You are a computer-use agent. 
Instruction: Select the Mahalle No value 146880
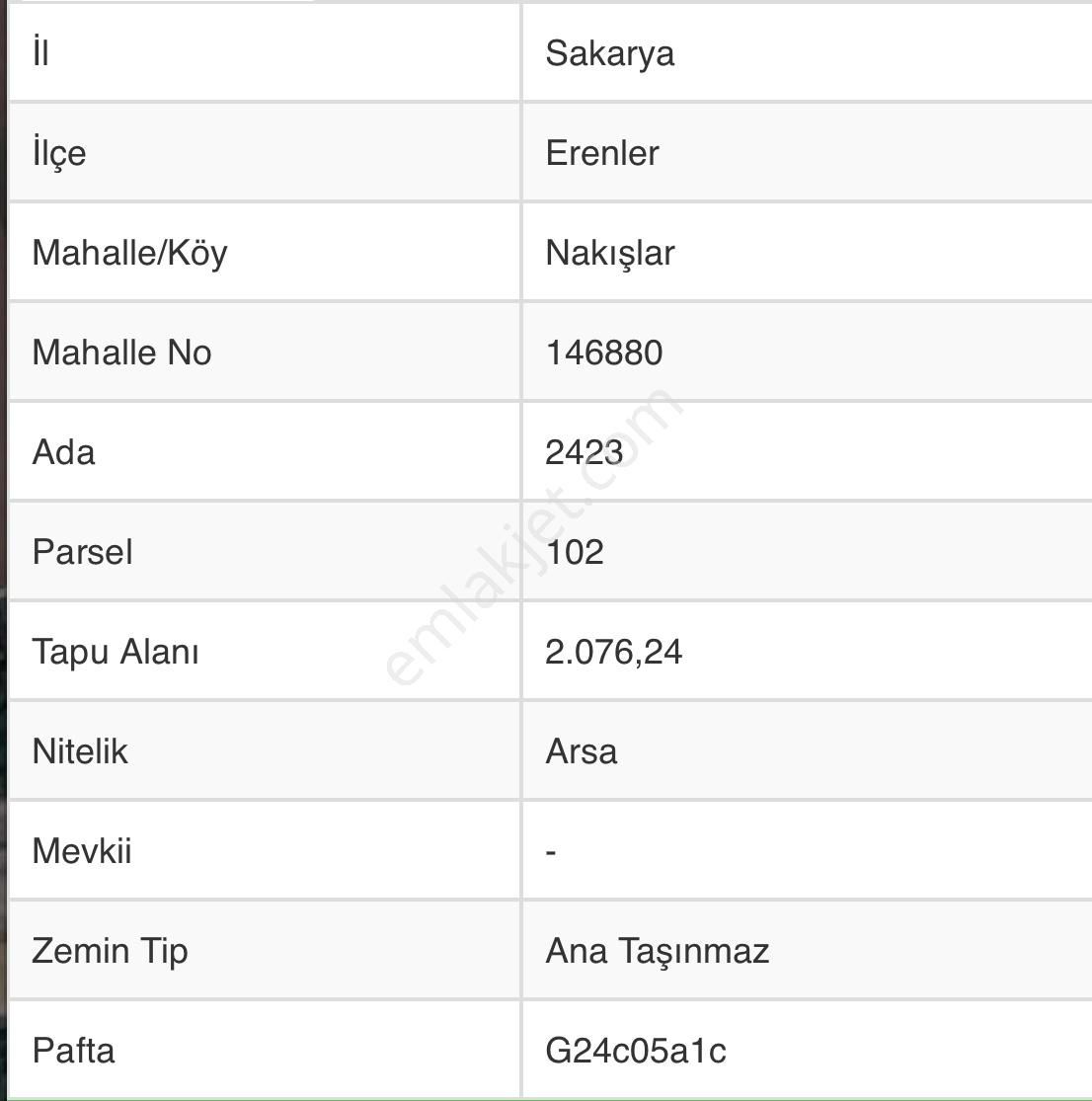[x=603, y=353]
